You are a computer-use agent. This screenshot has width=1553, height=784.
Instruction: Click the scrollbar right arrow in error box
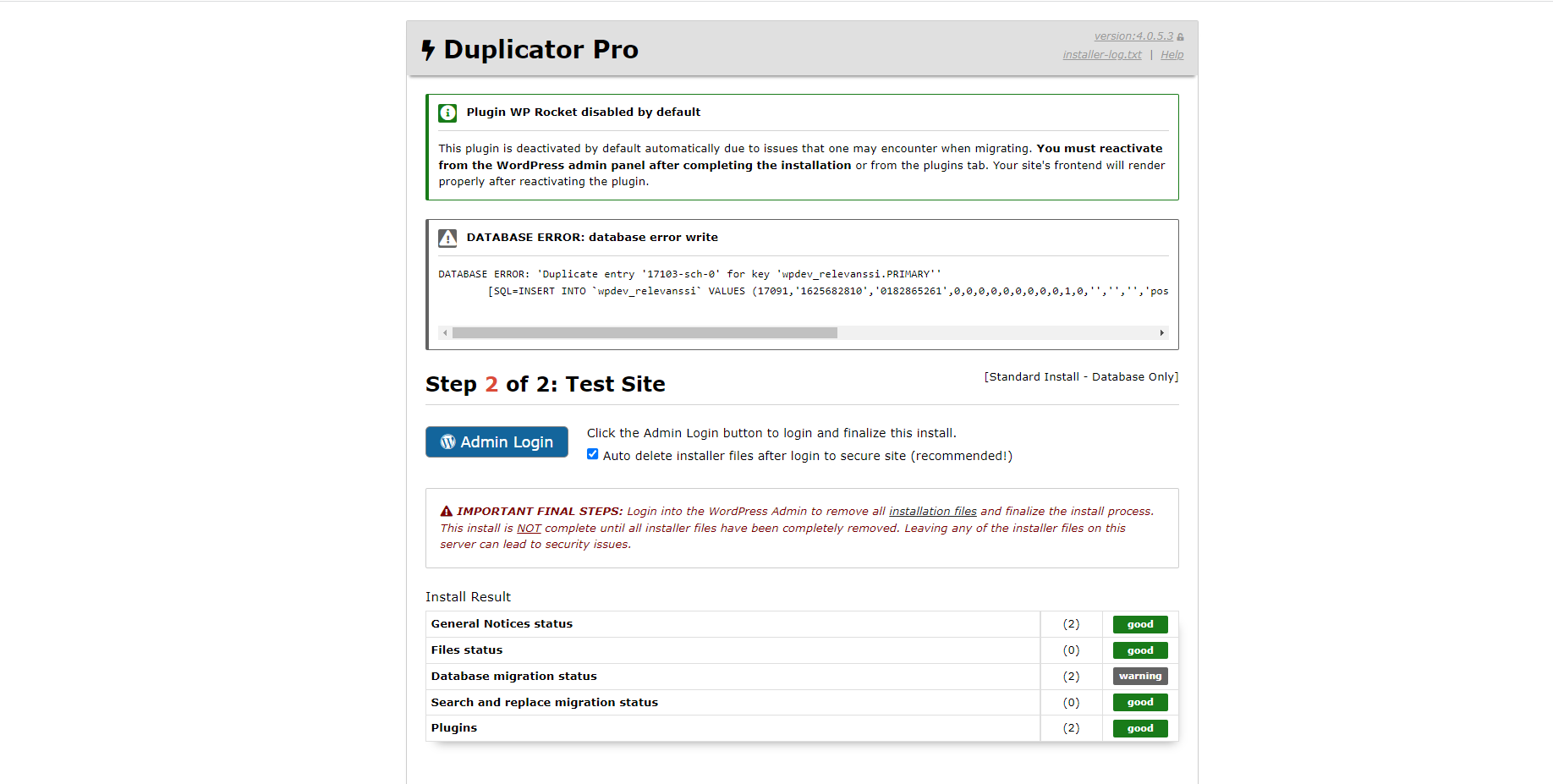1162,333
